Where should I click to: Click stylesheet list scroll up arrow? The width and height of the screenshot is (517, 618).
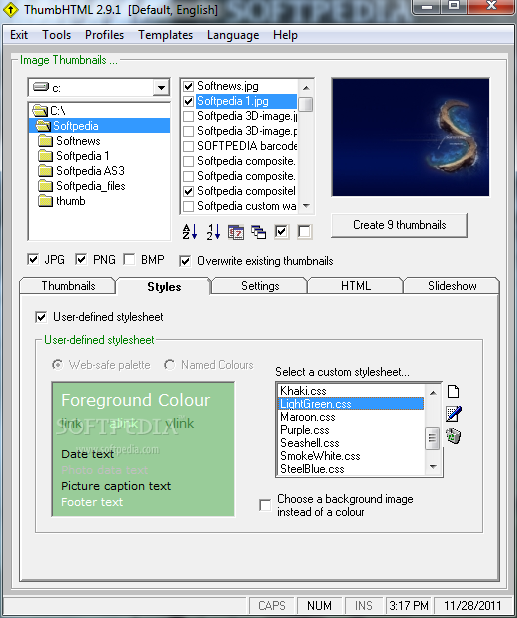tap(433, 393)
